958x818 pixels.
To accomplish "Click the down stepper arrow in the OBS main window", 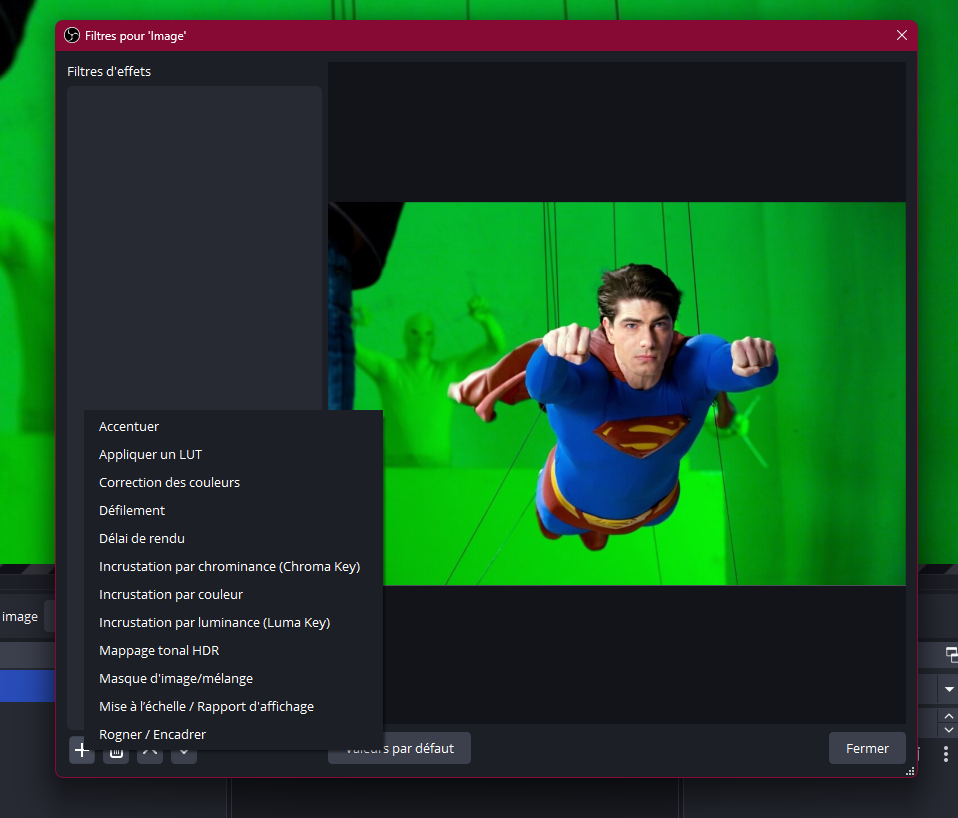I will point(949,730).
